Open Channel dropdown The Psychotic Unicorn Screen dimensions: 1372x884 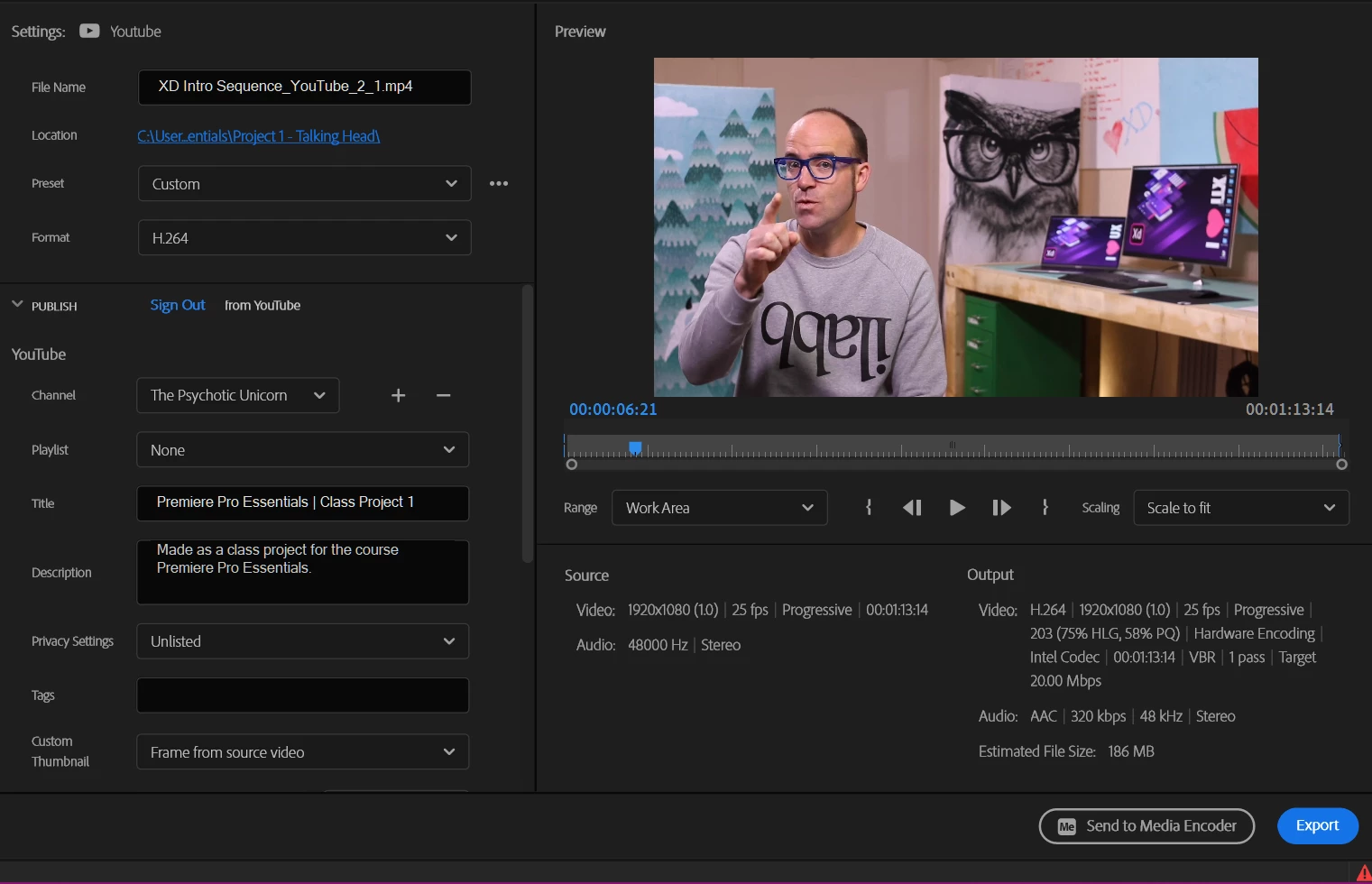238,395
